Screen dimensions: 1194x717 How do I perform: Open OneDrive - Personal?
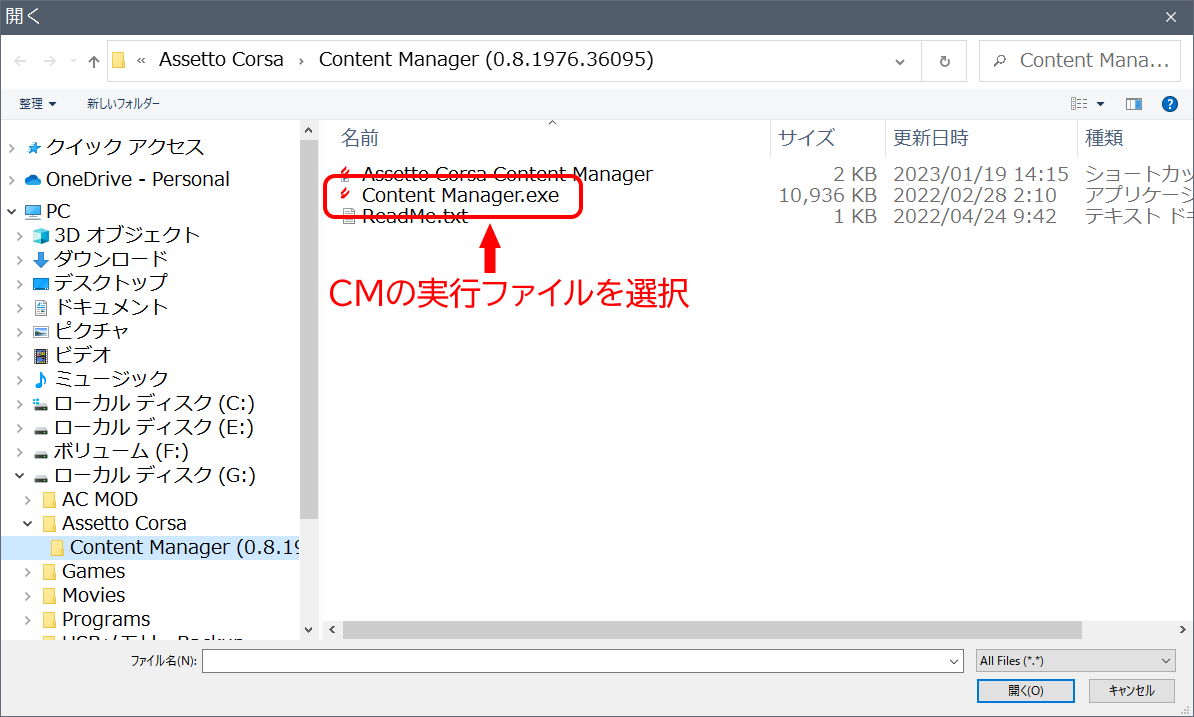click(x=138, y=179)
